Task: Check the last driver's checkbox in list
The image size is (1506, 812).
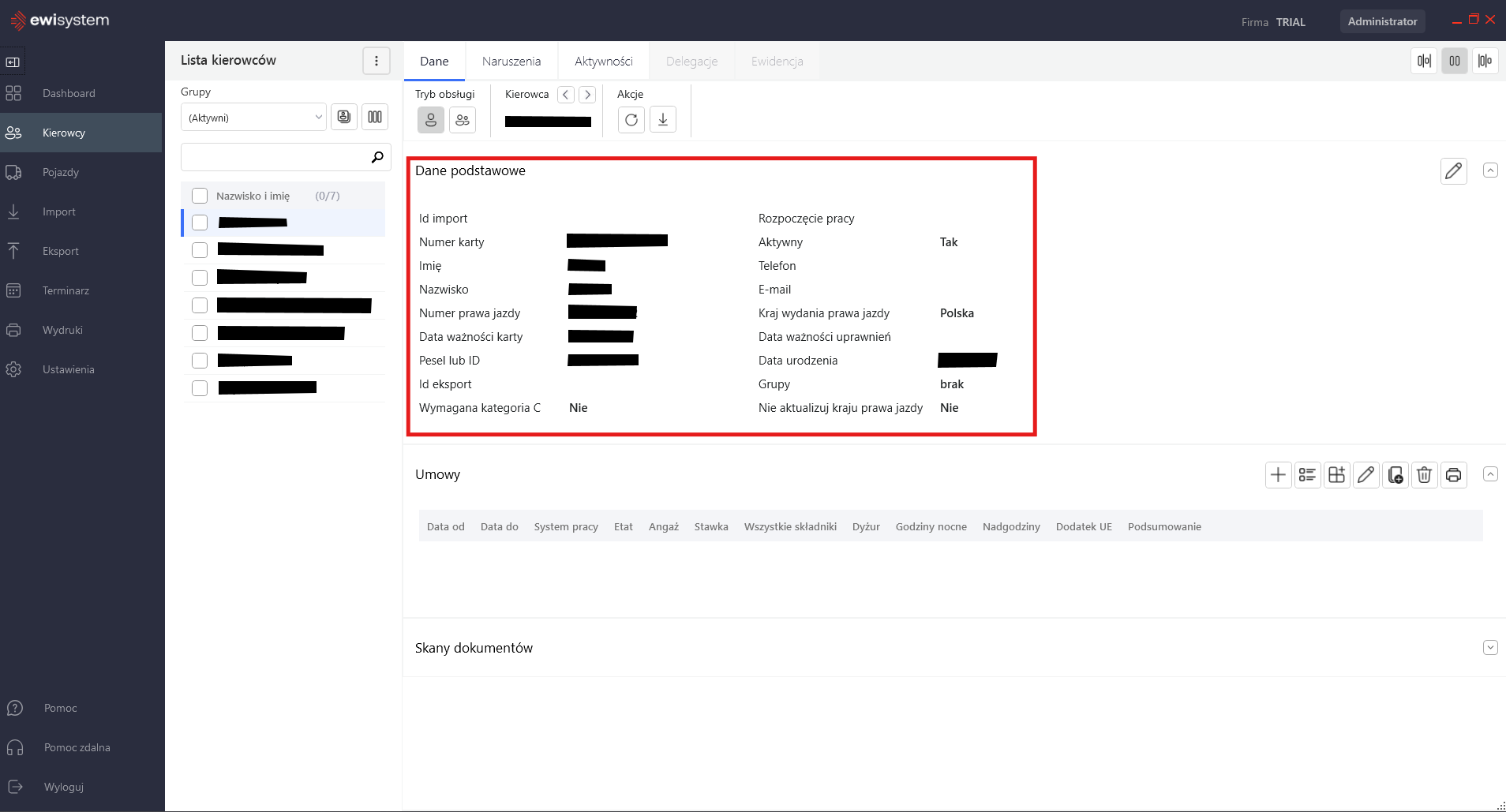Action: 200,388
